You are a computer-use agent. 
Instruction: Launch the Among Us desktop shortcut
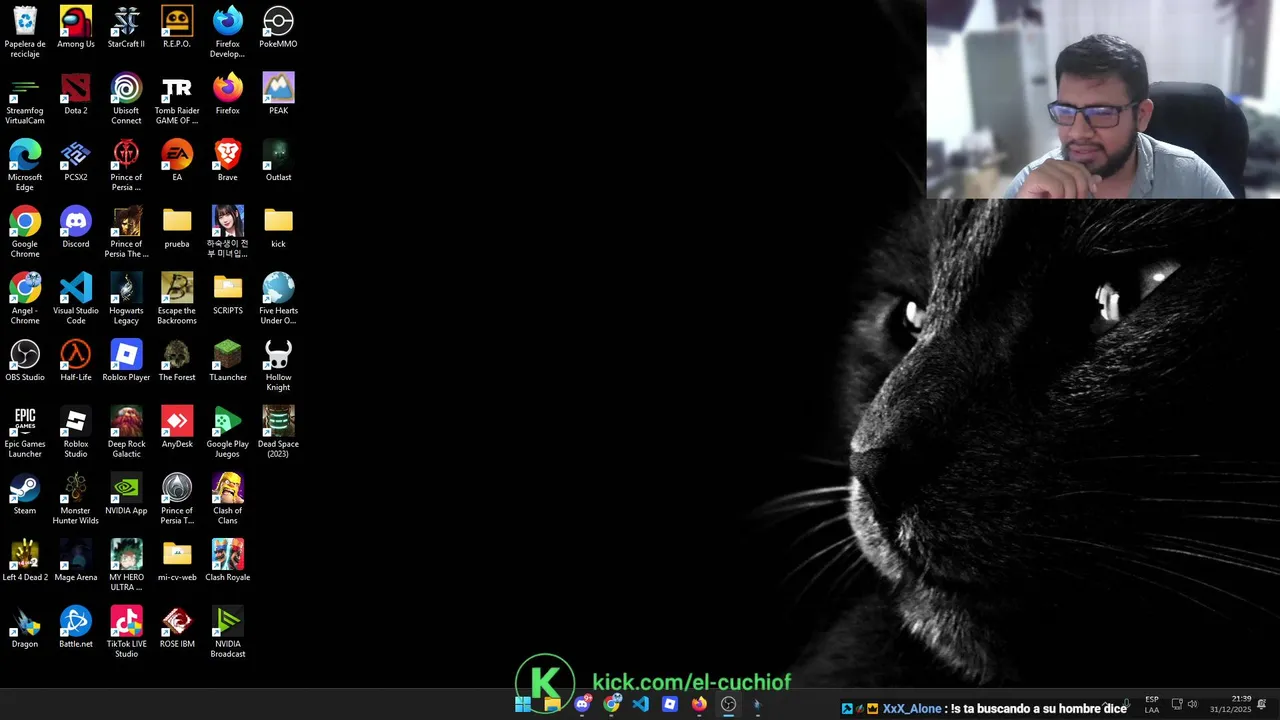click(x=76, y=27)
